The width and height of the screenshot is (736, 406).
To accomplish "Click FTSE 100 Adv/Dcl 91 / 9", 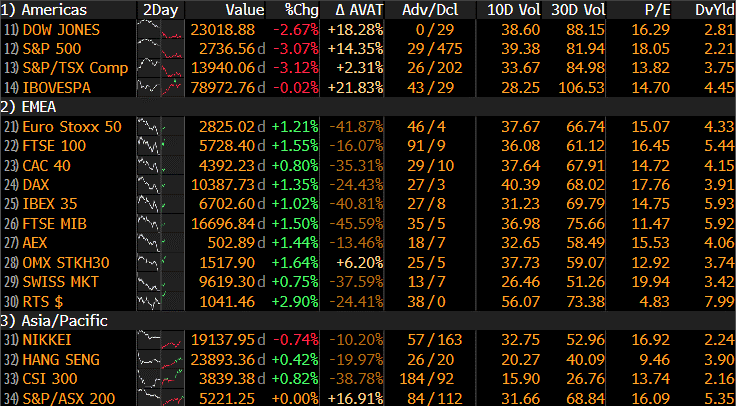I will pyautogui.click(x=427, y=146).
